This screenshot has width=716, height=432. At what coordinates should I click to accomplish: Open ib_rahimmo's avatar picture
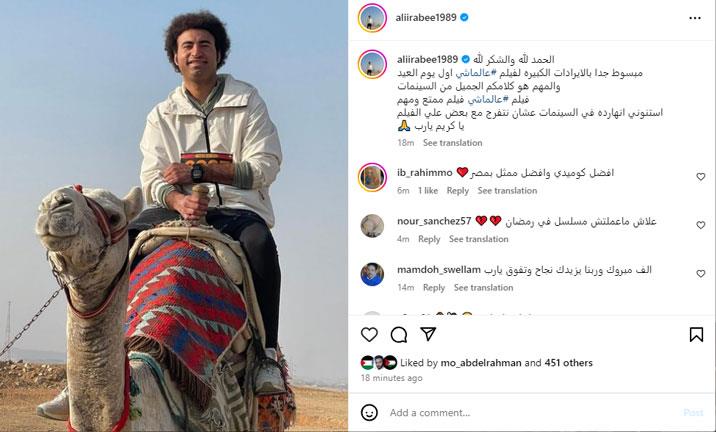click(372, 177)
